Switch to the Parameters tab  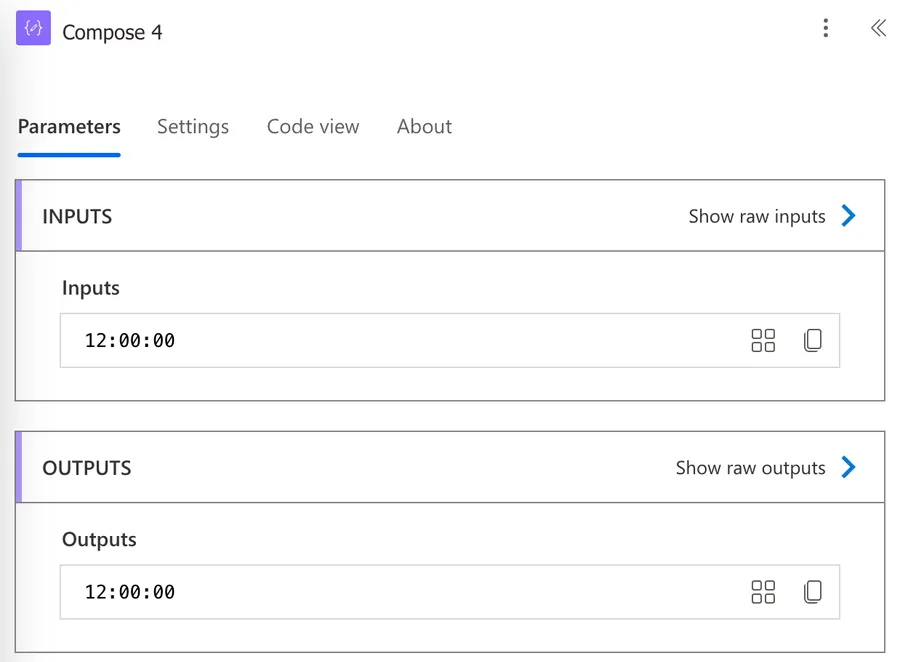coord(69,127)
